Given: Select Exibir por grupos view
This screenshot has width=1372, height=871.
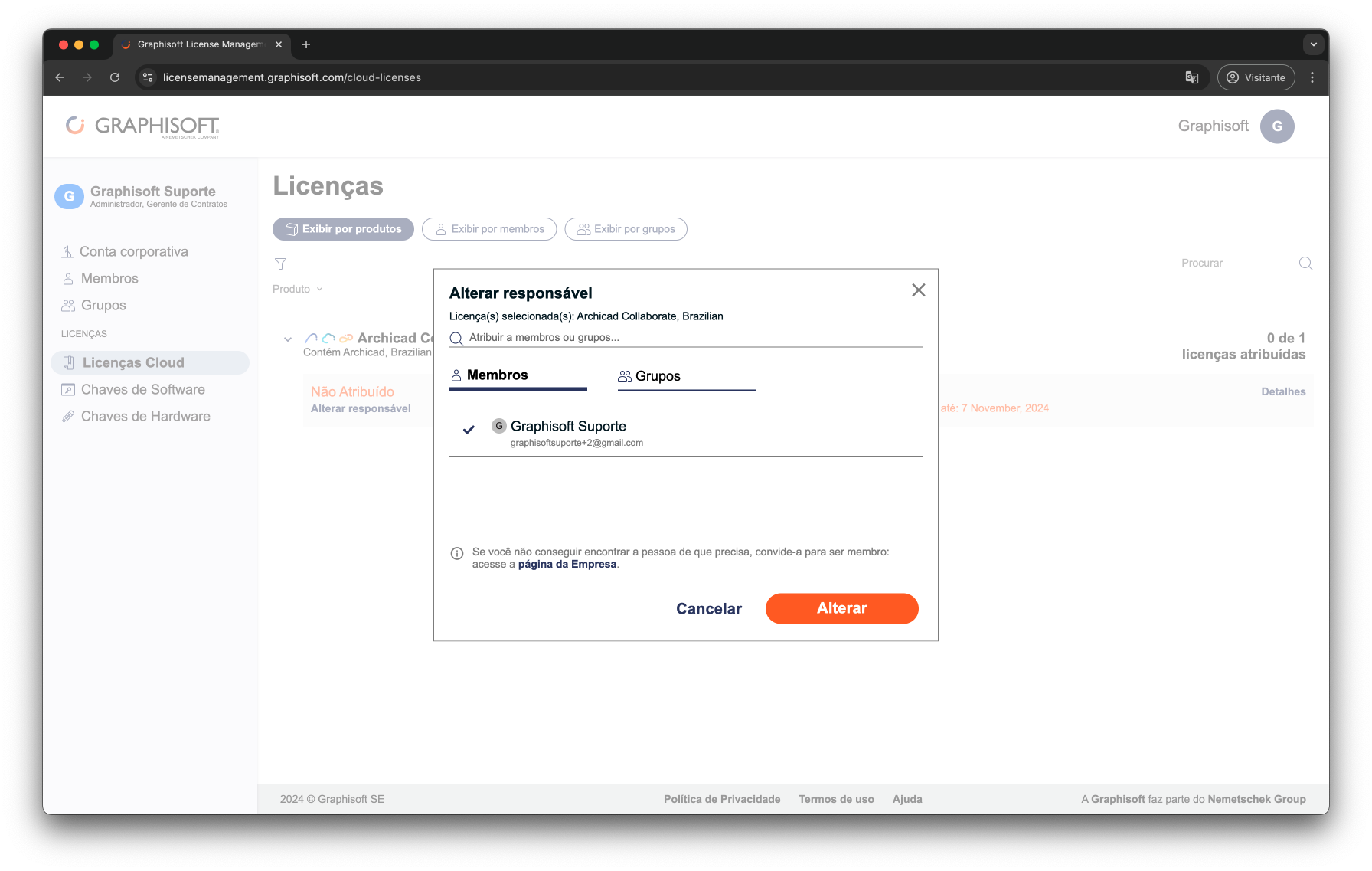Looking at the screenshot, I should (626, 229).
